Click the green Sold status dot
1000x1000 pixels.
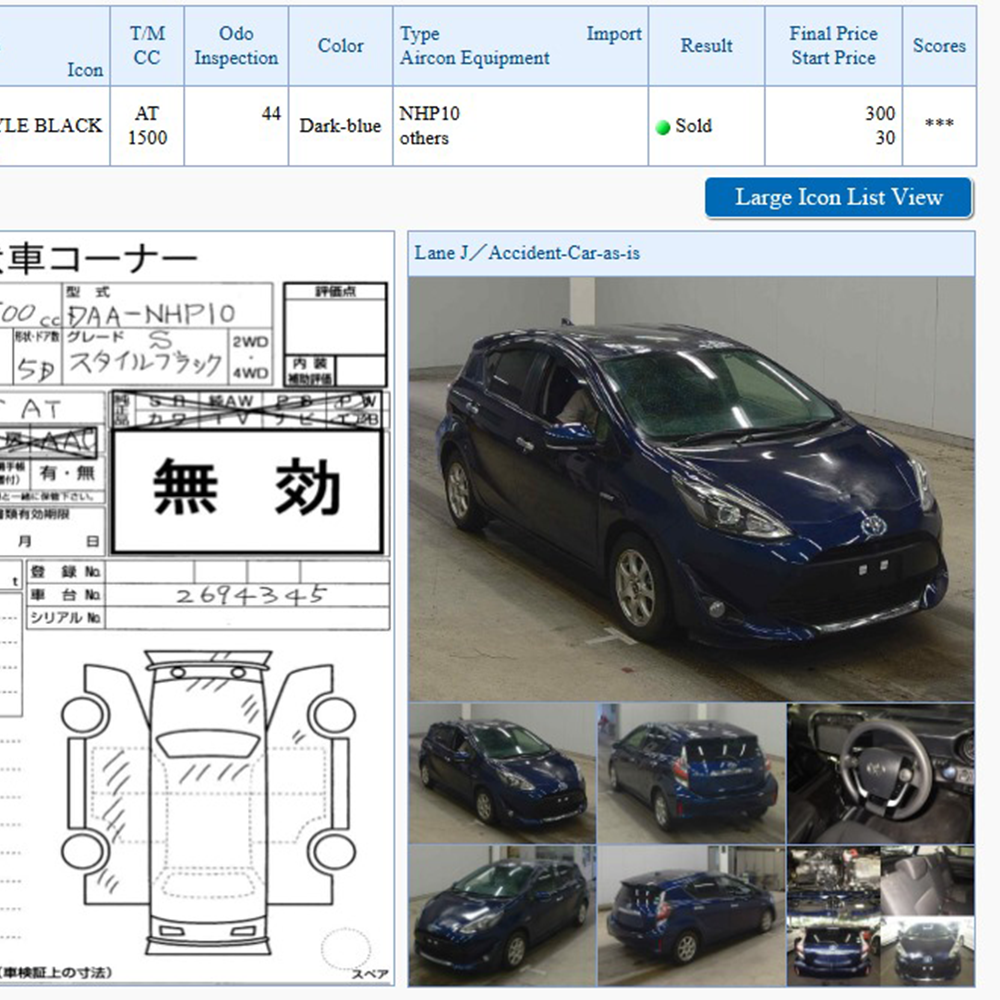[x=662, y=127]
